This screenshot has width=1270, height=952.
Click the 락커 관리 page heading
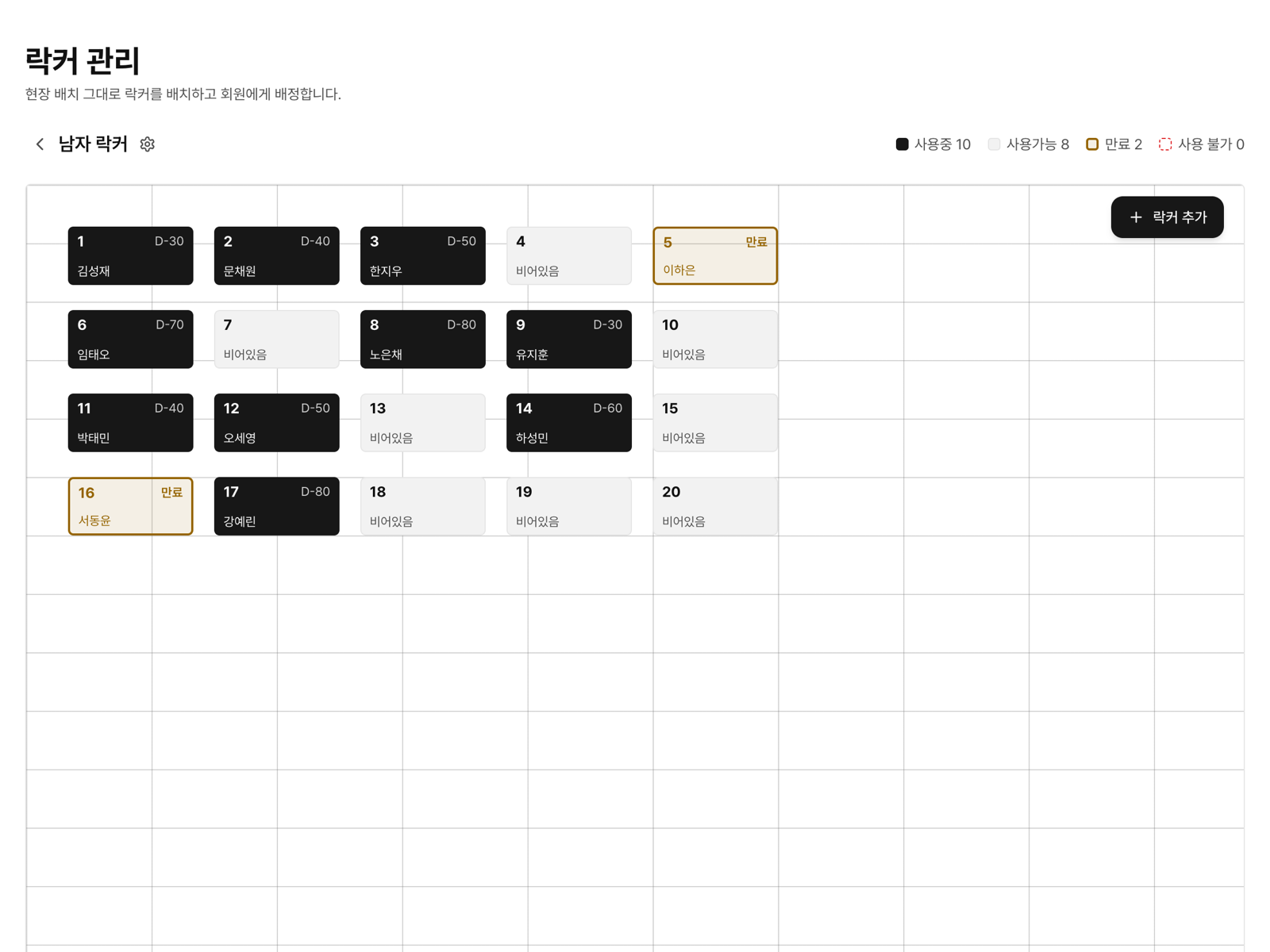[83, 60]
